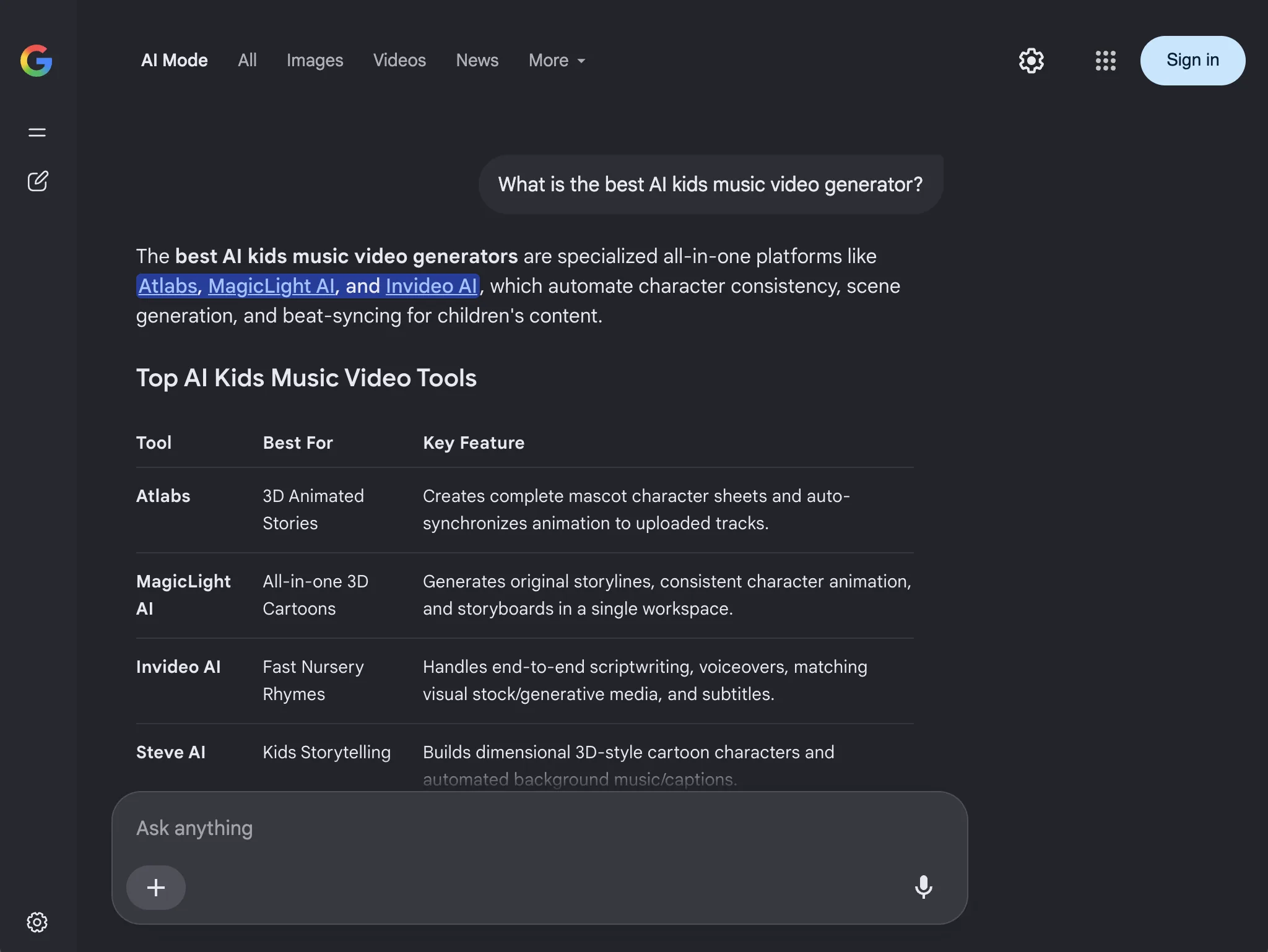1268x952 pixels.
Task: Expand the More dropdown
Action: pos(557,61)
